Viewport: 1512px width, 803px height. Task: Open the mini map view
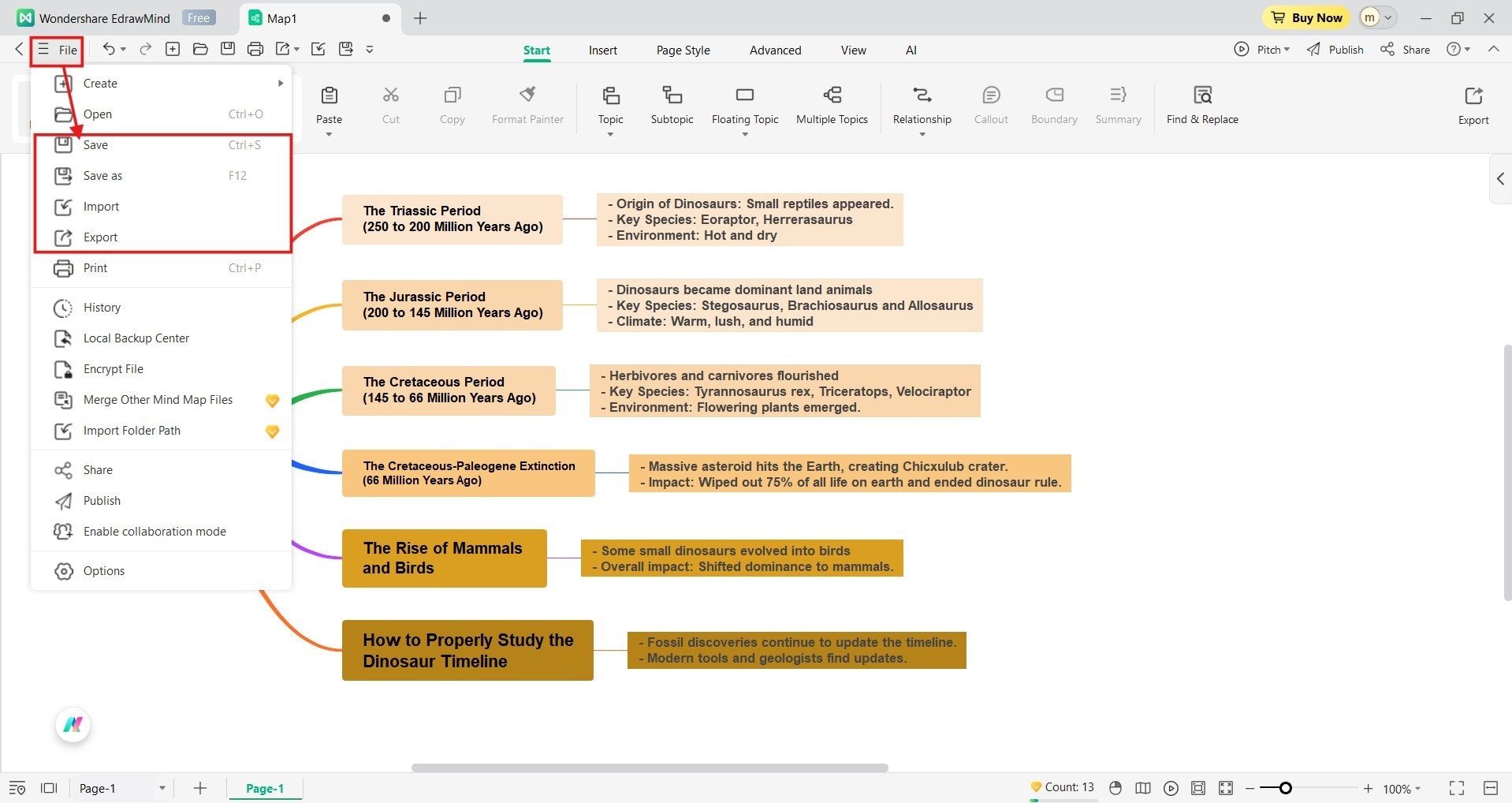(x=1143, y=787)
